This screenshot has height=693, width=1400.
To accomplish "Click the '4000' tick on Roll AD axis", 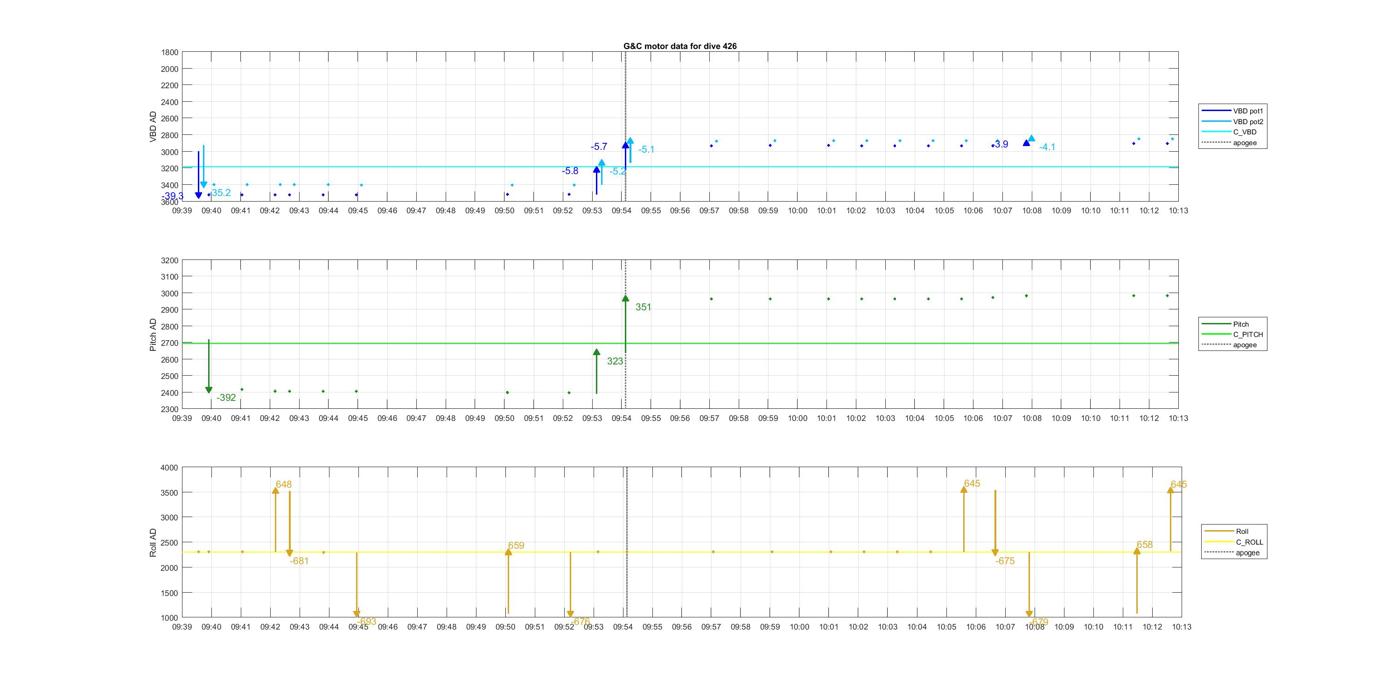I will tap(169, 468).
